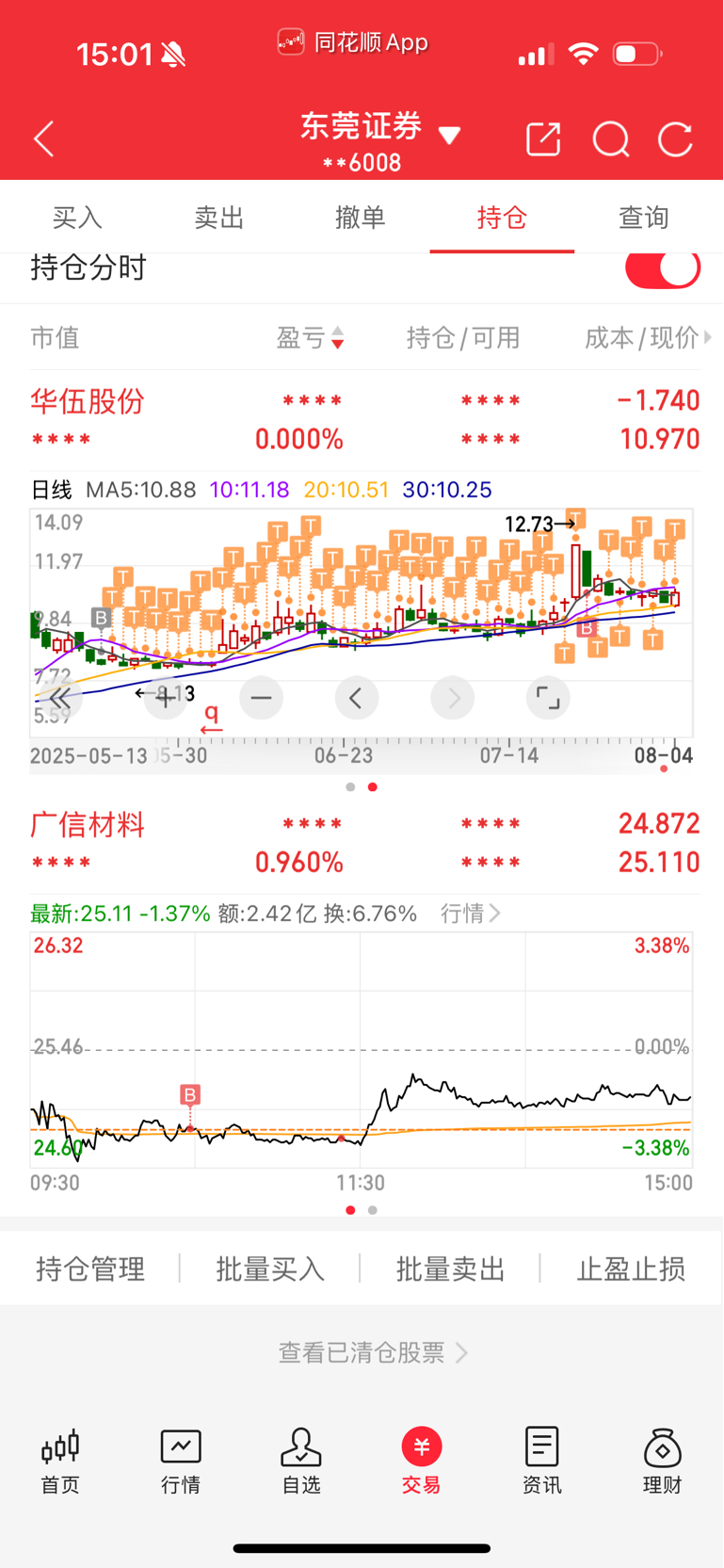Open 止盈止损 settings
Viewport: 724px width, 1568px height.
[x=631, y=1269]
